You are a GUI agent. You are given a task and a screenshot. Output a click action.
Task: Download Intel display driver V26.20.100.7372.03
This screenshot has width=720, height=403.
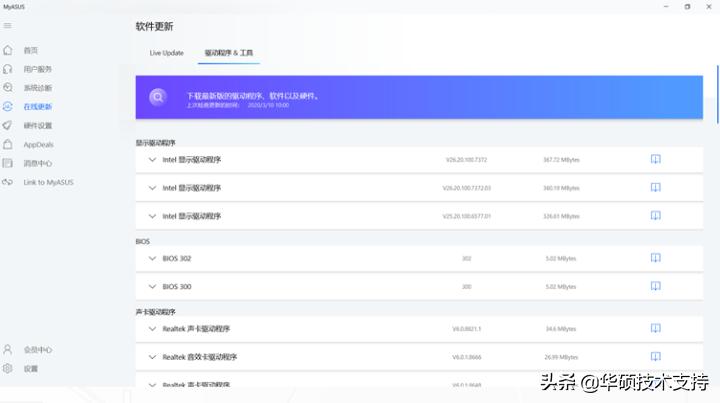tap(656, 187)
